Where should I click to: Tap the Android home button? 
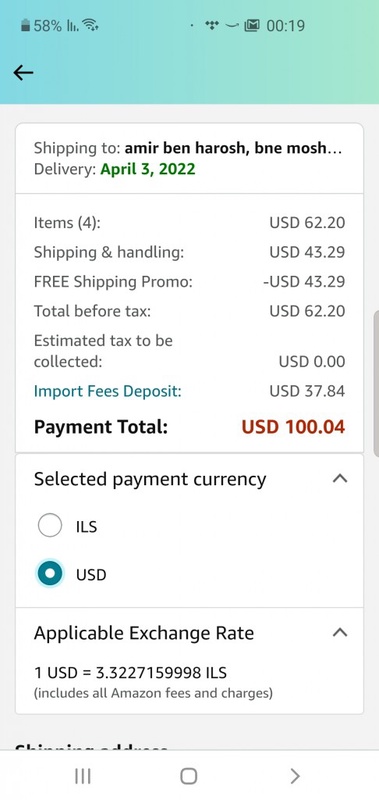(189, 776)
